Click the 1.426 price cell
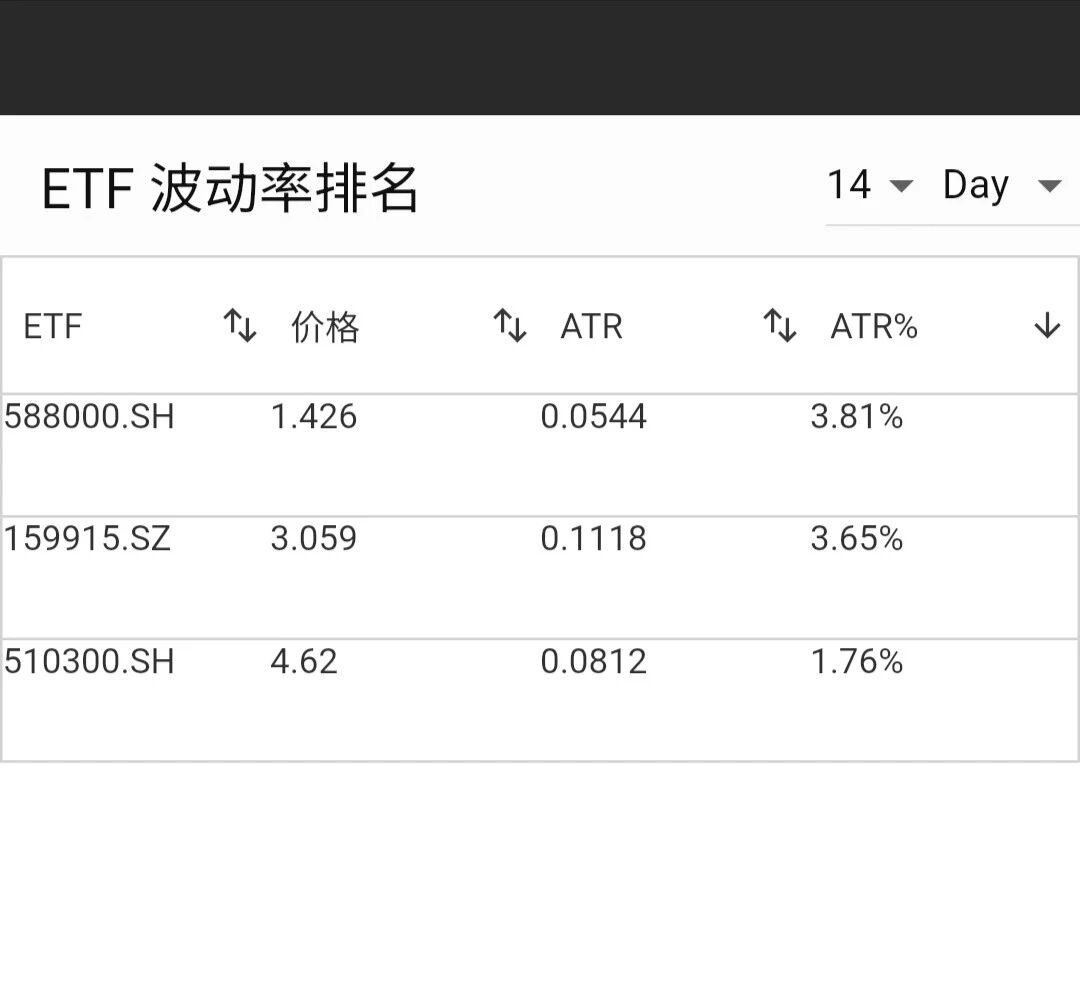1080x998 pixels. pos(314,417)
